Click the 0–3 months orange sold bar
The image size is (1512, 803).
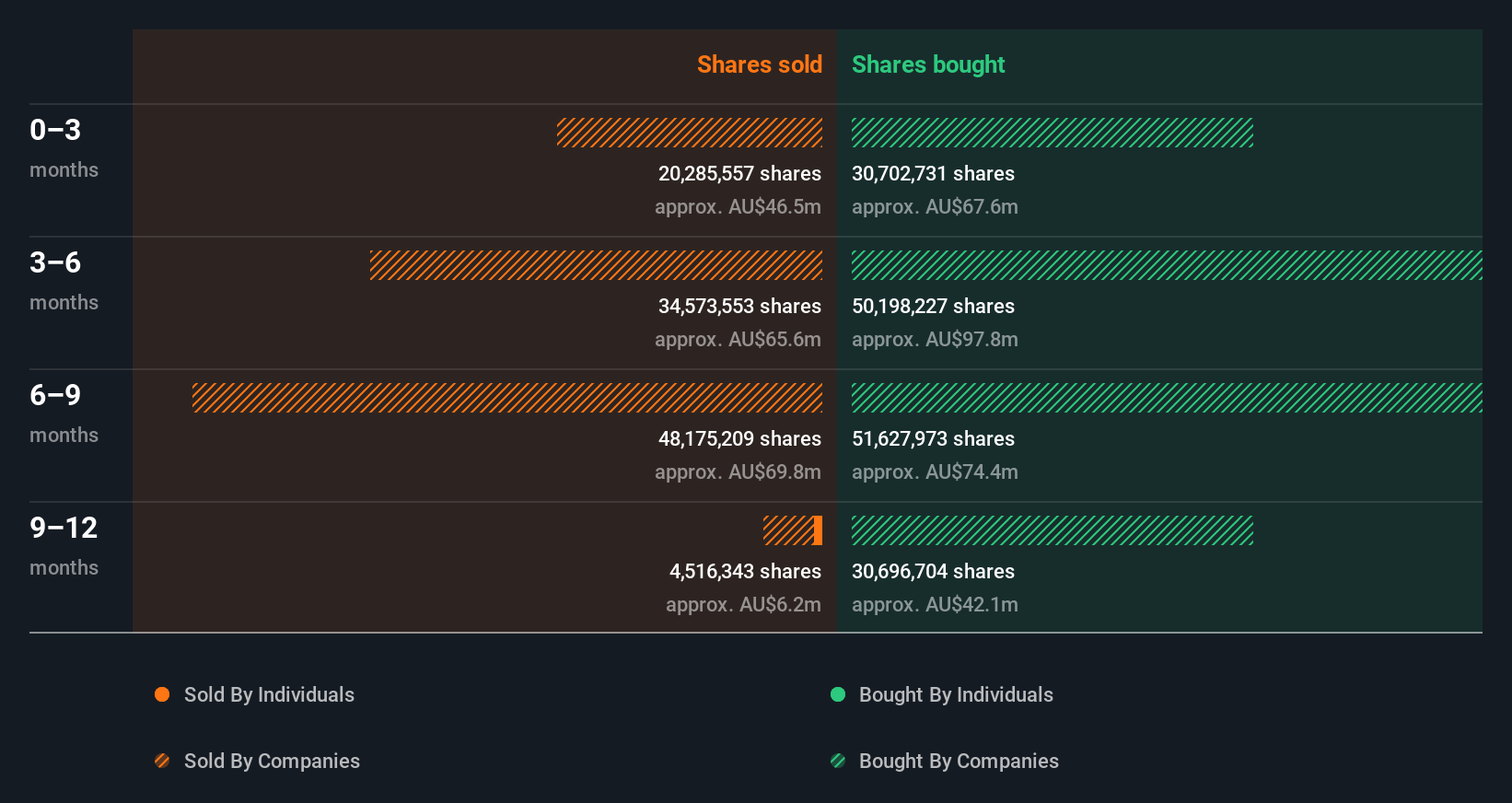coord(690,133)
